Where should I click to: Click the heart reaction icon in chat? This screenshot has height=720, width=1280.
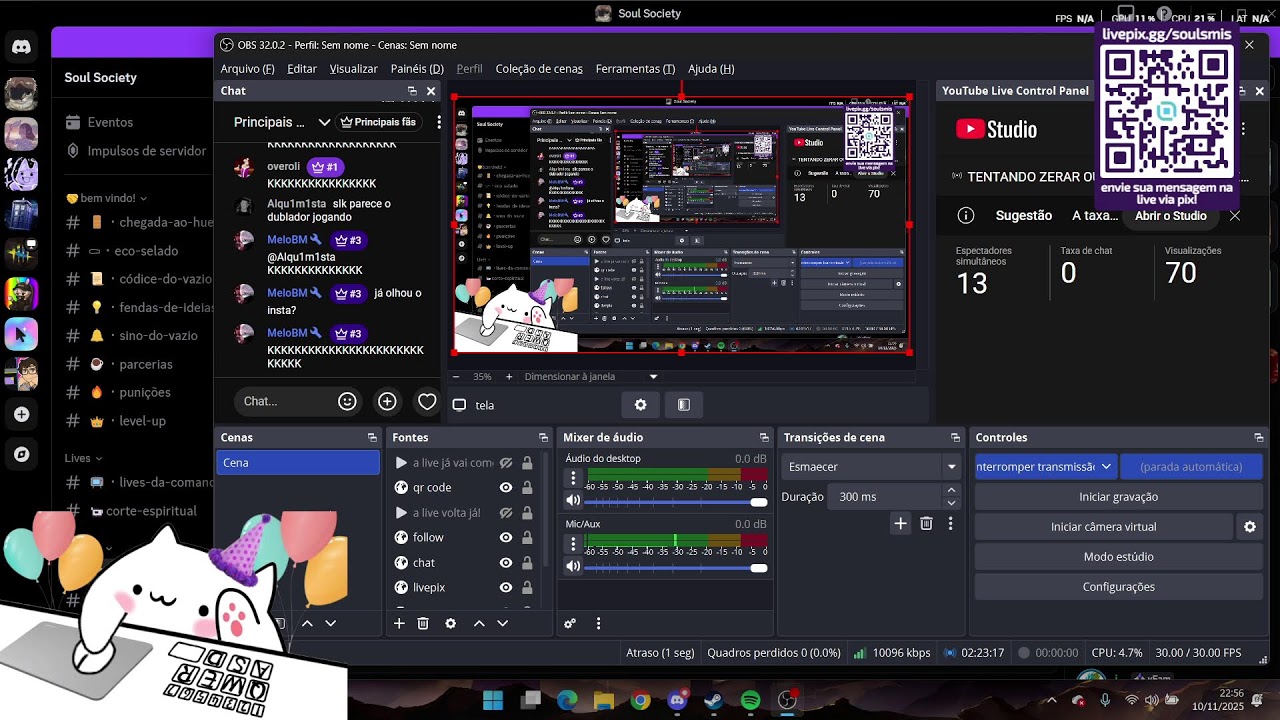tap(427, 401)
